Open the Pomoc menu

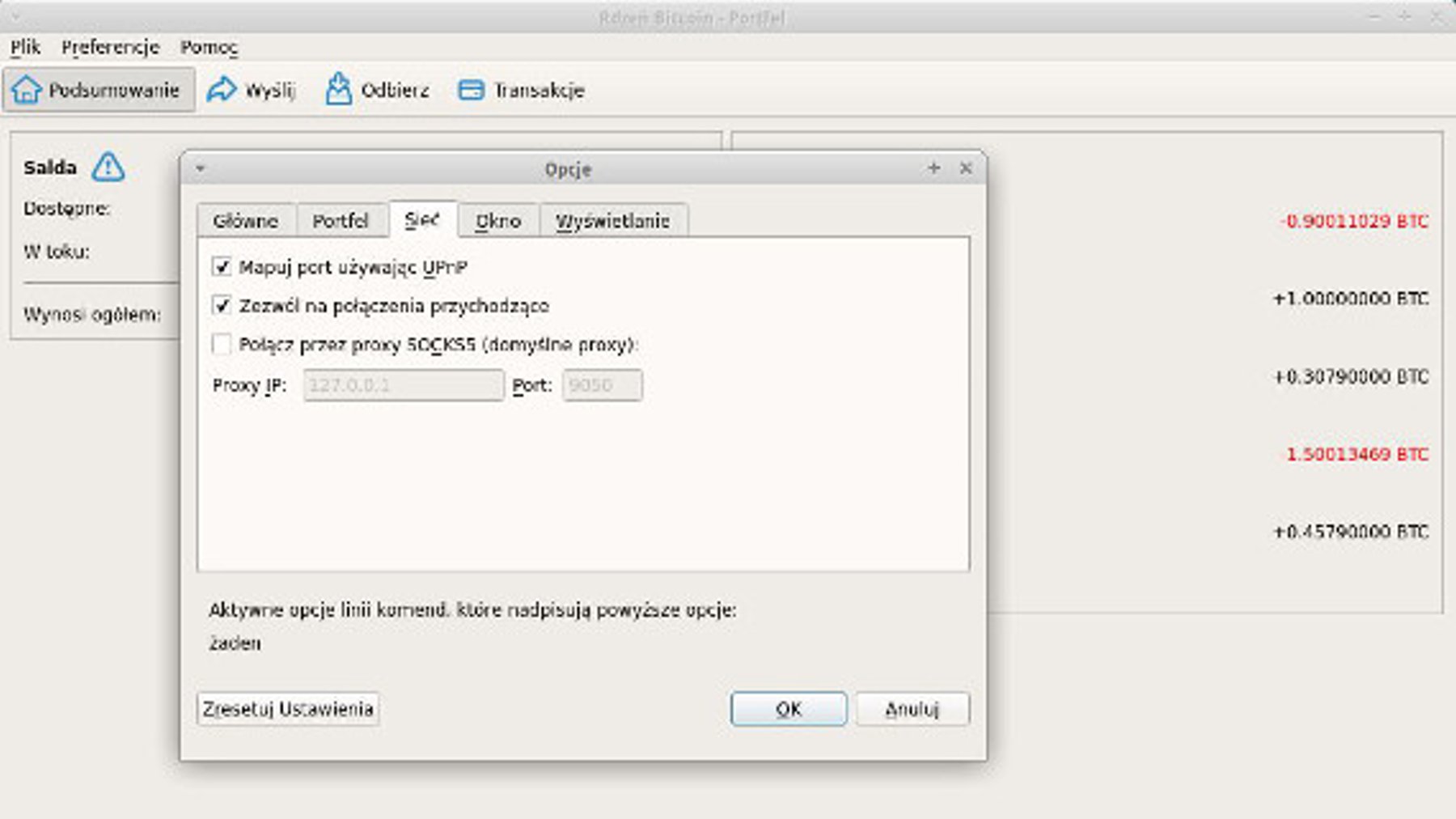click(x=210, y=47)
